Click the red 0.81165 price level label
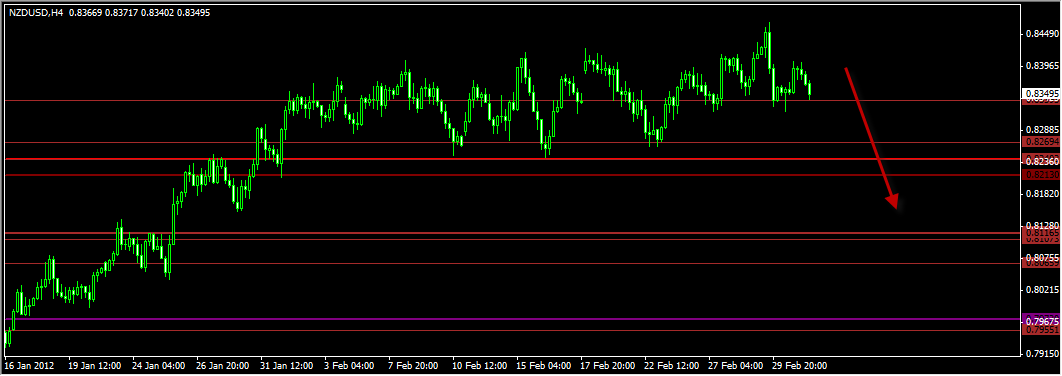Viewport: 1062px width, 376px height. coord(1042,233)
